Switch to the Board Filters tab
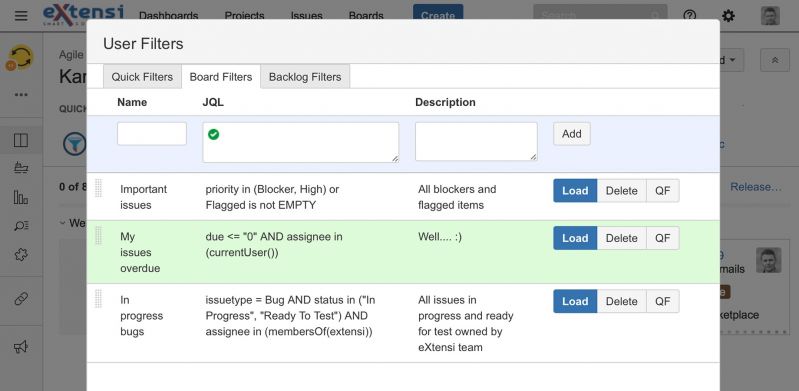The width and height of the screenshot is (799, 391). point(221,77)
